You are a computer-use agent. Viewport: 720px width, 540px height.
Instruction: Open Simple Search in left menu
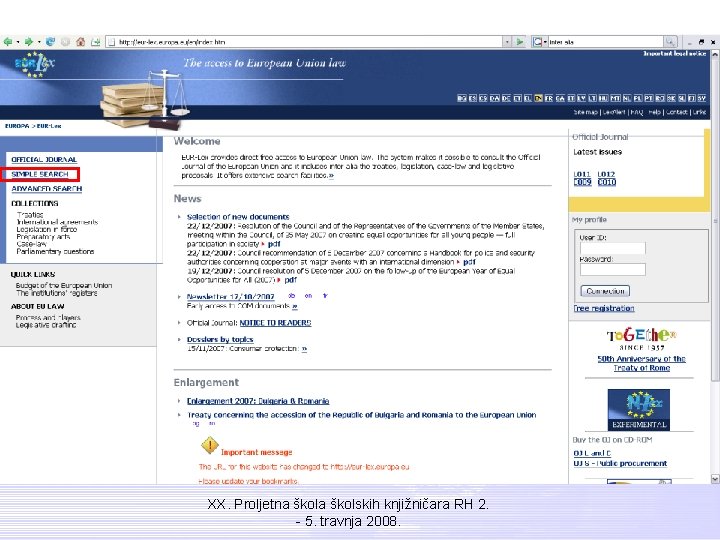click(39, 174)
